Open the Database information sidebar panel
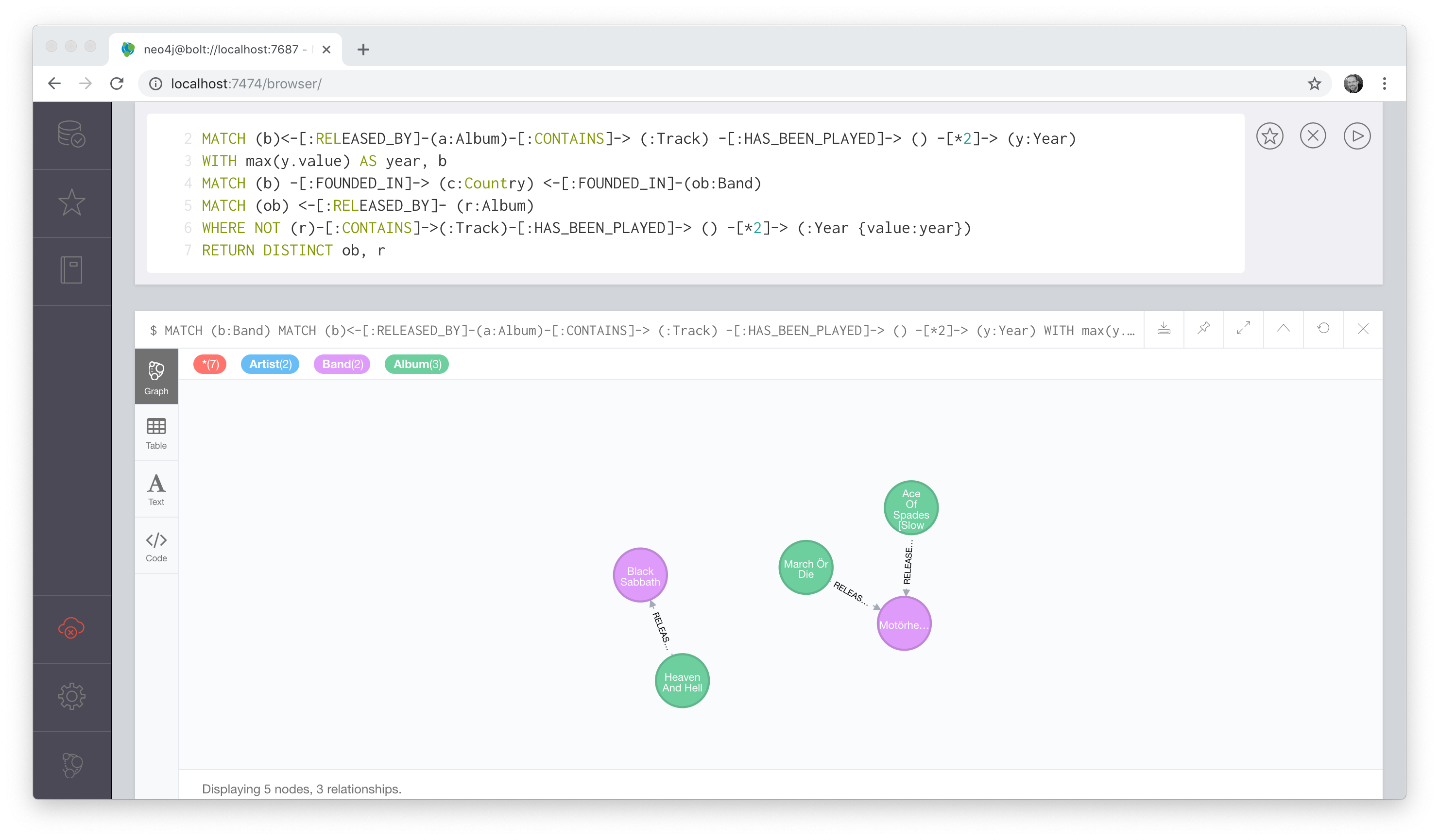 tap(71, 135)
